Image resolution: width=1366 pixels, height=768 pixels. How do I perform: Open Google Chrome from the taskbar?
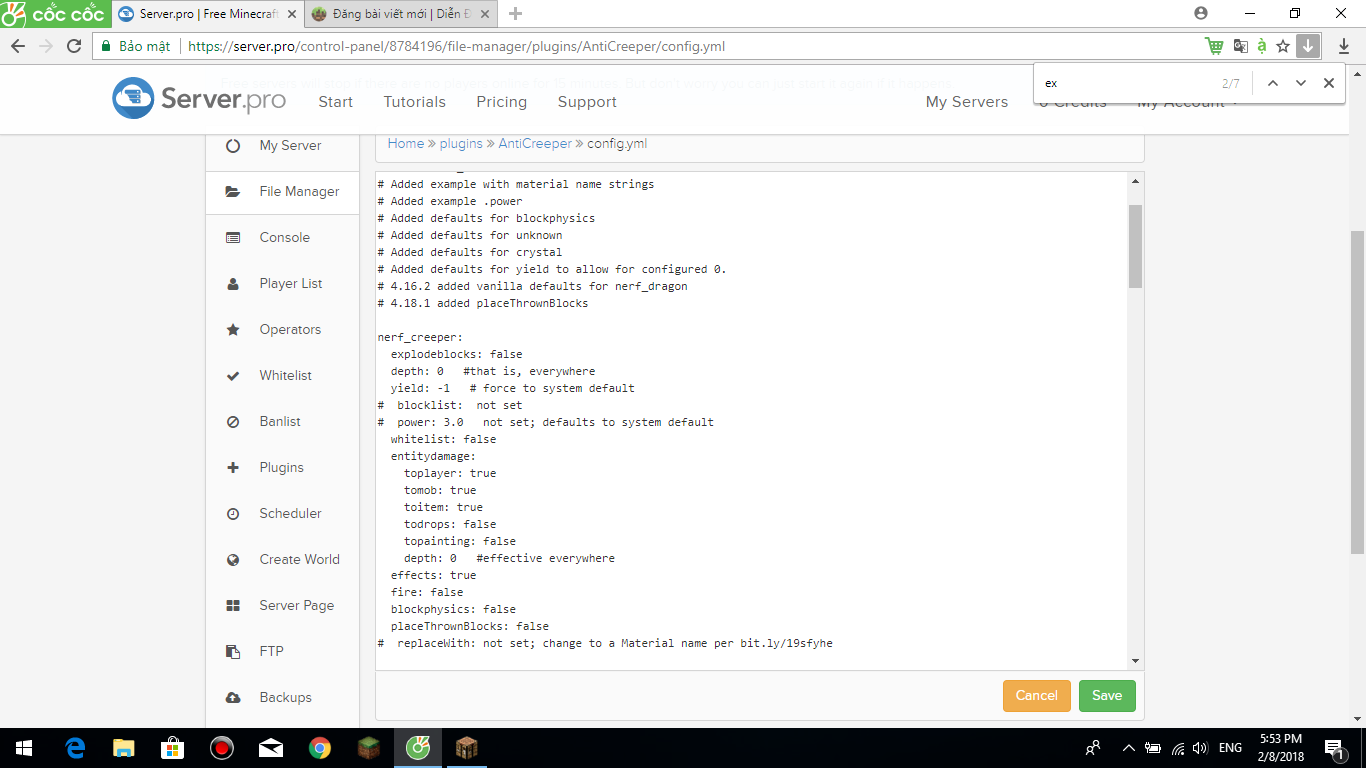(x=320, y=748)
